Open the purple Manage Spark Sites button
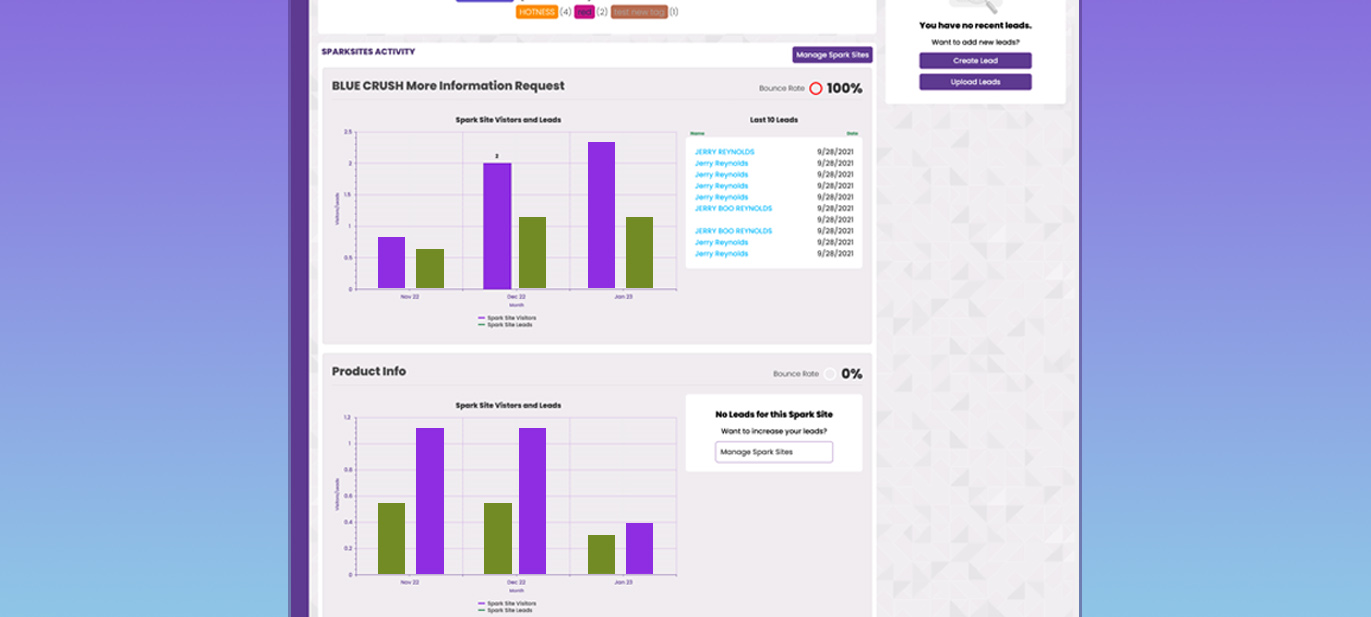This screenshot has width=1371, height=617. (x=832, y=55)
